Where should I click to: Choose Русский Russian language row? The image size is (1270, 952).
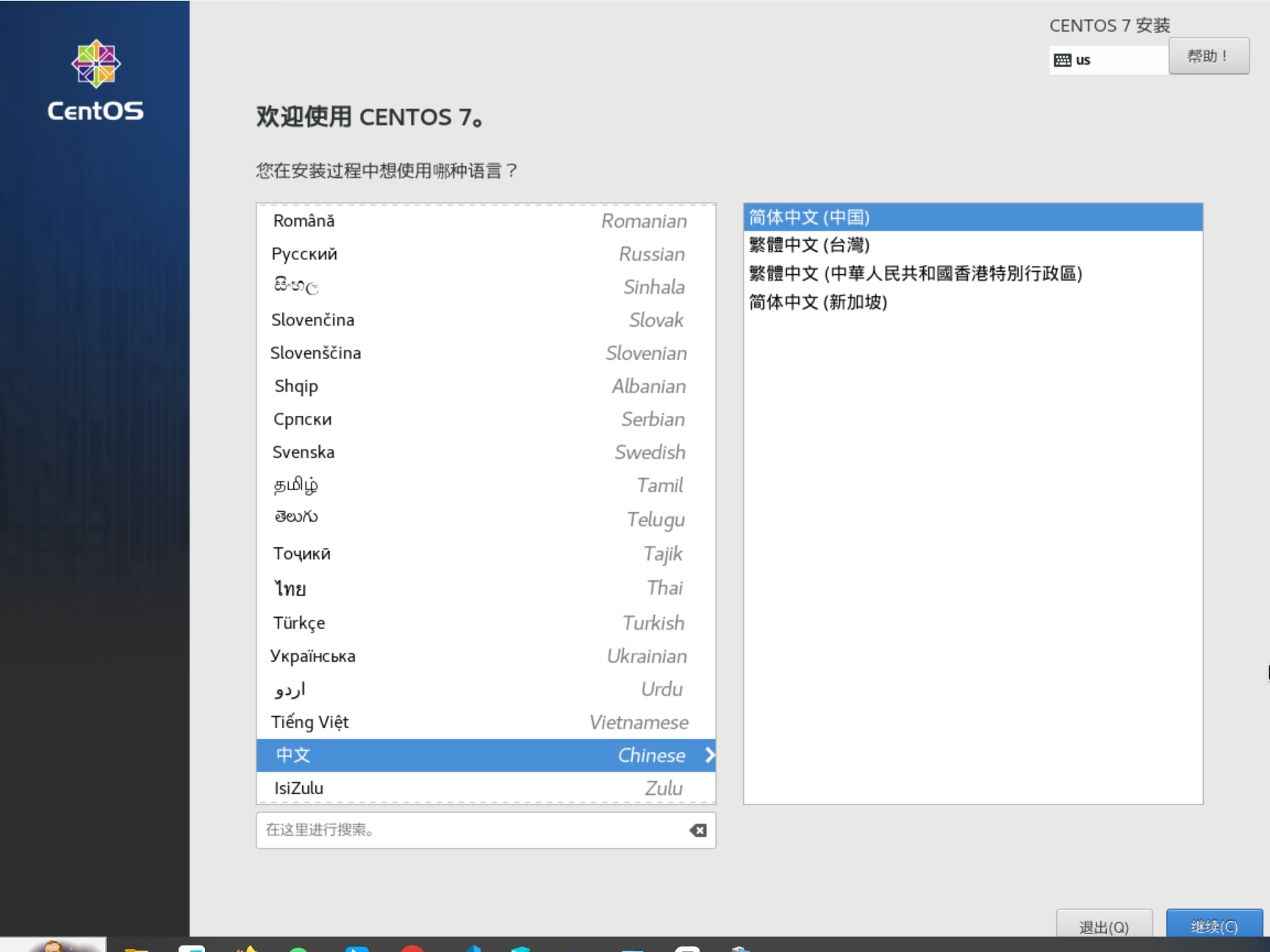click(486, 254)
